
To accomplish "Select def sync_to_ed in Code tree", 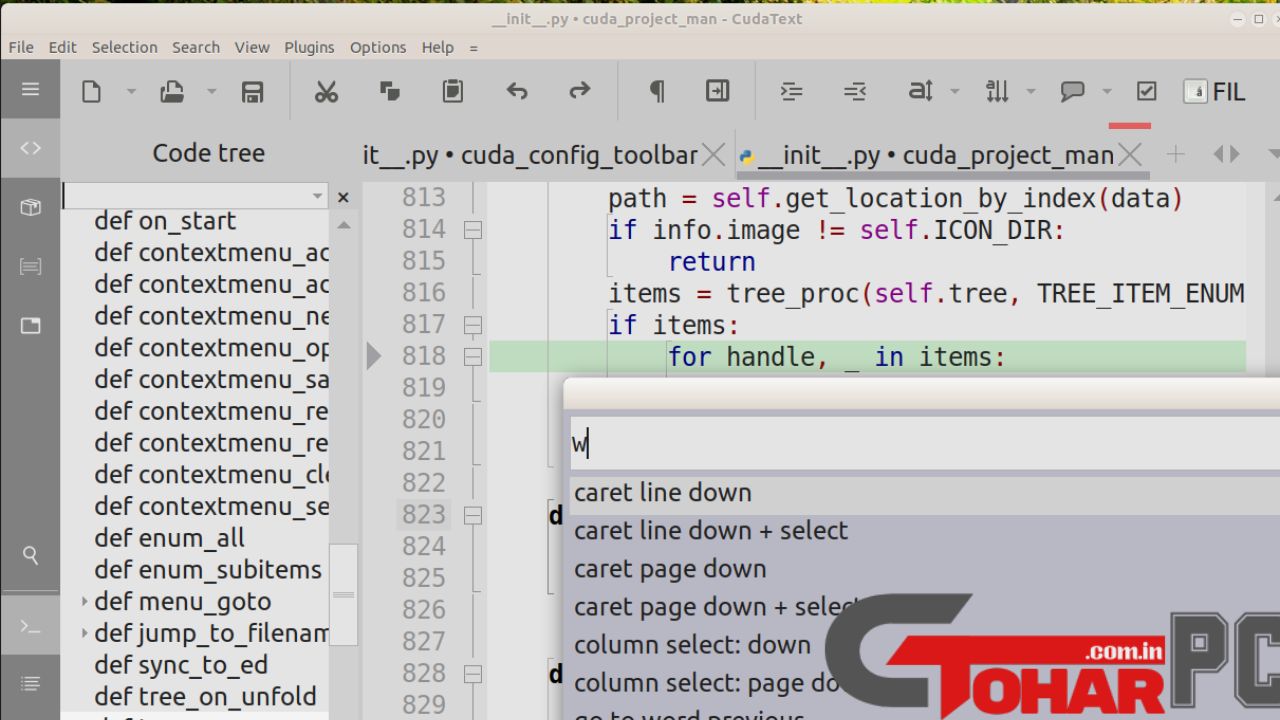I will (x=181, y=665).
